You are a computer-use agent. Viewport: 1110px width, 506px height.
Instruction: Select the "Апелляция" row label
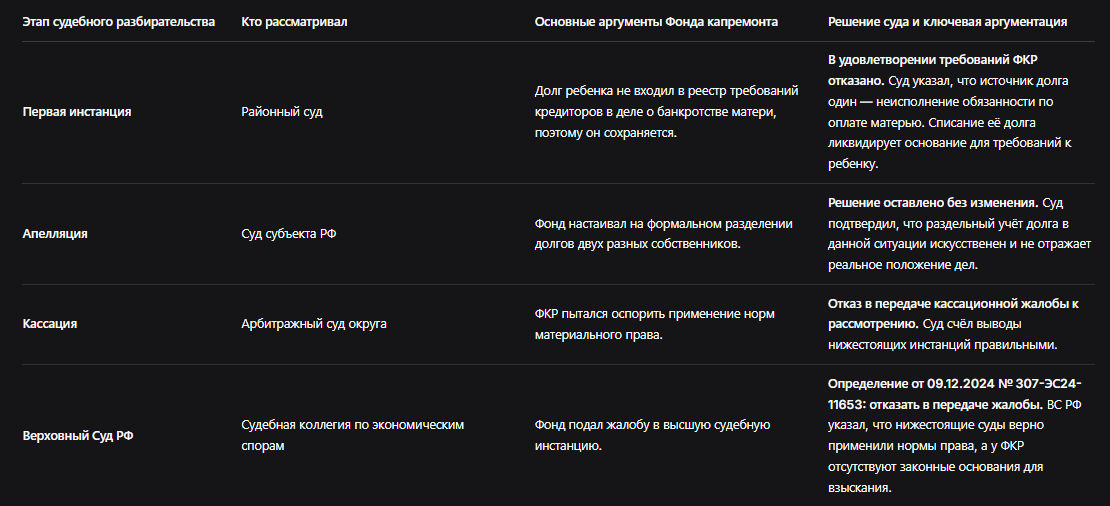tap(55, 234)
